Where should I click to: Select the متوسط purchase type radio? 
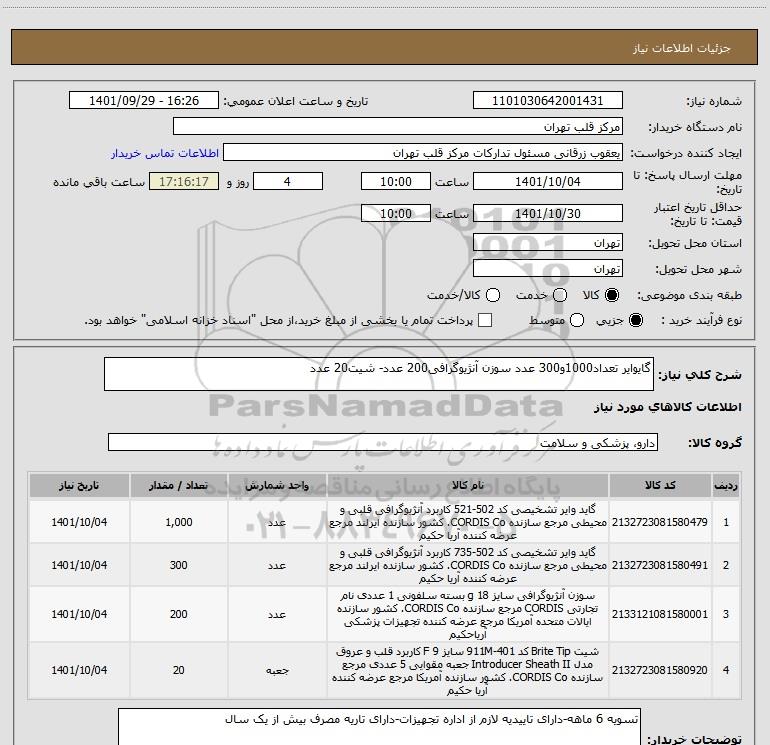click(x=577, y=320)
